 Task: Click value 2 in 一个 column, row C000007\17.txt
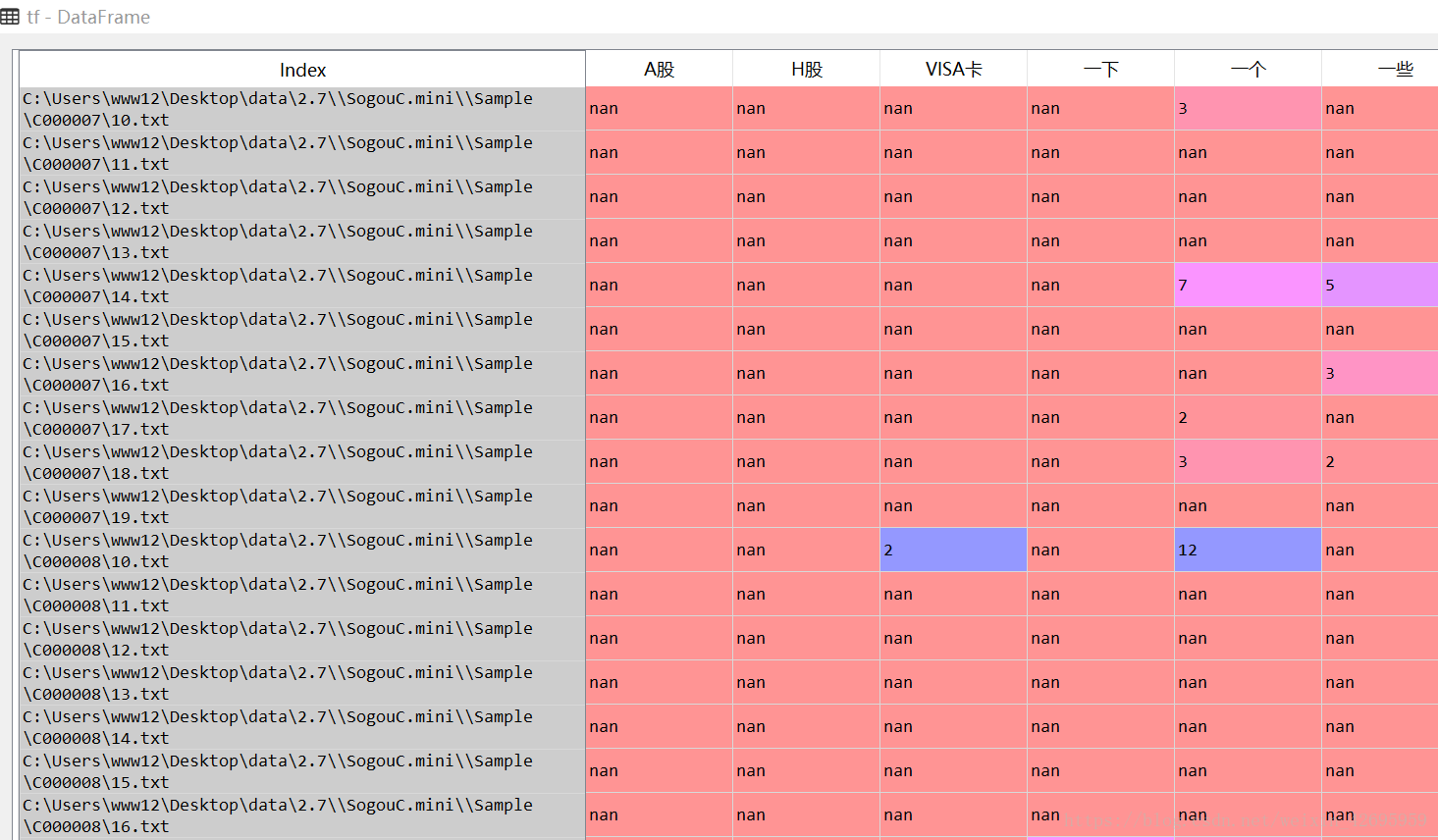point(1249,418)
